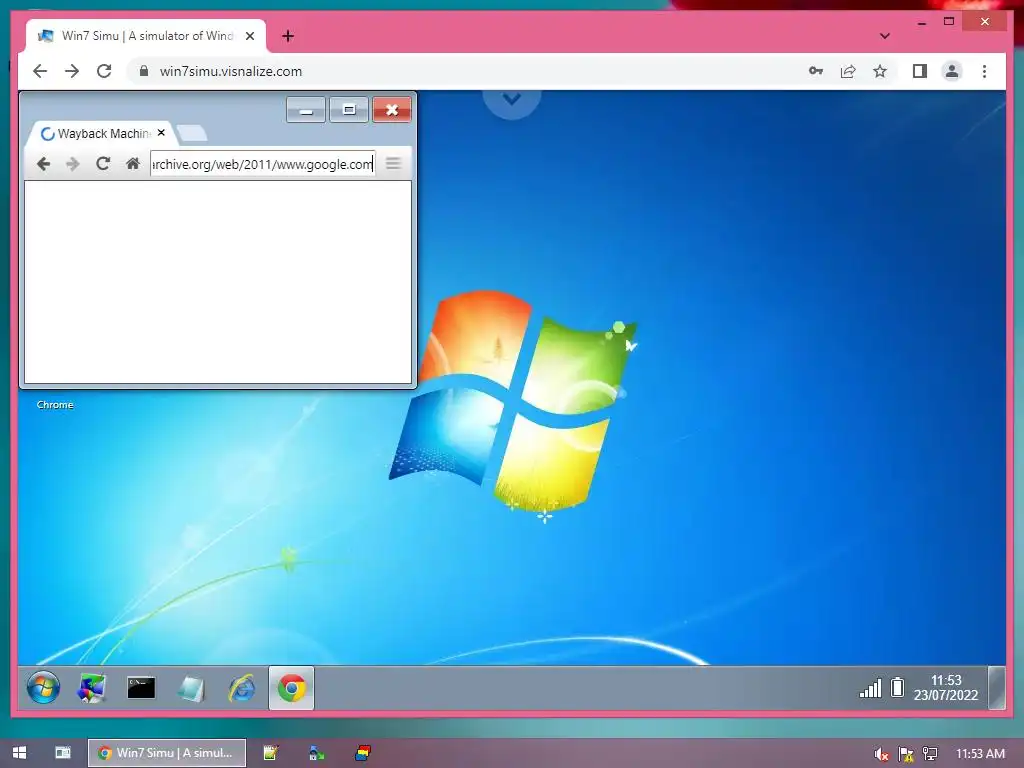The height and width of the screenshot is (768, 1024).
Task: Open the flag warning tray icon
Action: click(x=906, y=754)
